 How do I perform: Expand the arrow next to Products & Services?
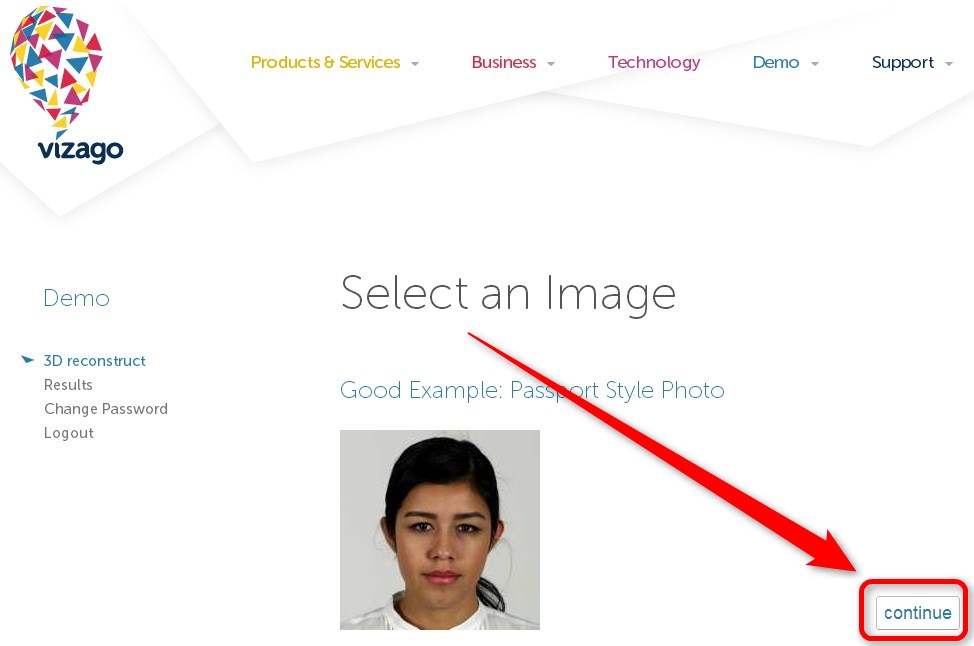[415, 63]
